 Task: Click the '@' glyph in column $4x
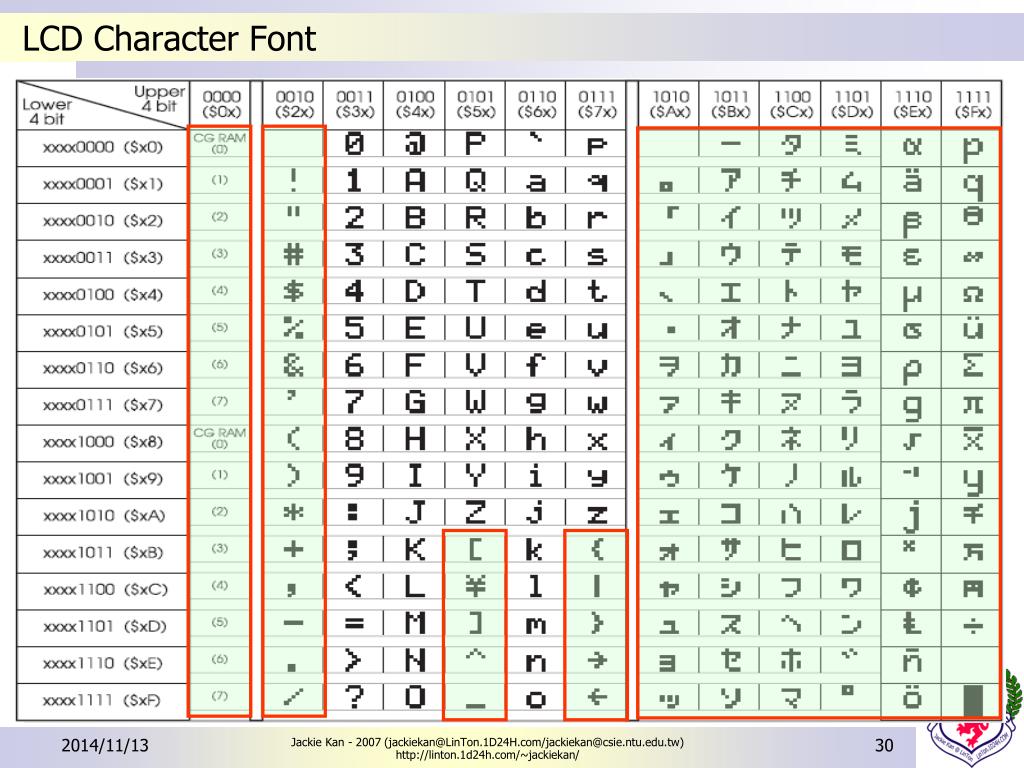[x=415, y=144]
